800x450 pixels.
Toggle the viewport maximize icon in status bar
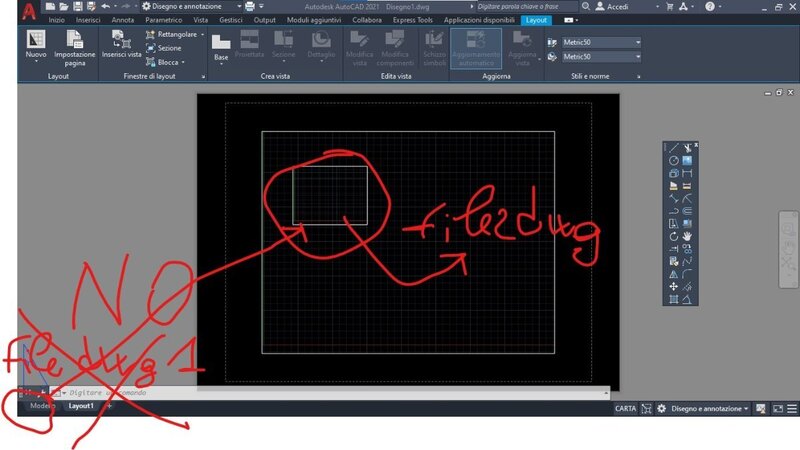click(x=646, y=408)
